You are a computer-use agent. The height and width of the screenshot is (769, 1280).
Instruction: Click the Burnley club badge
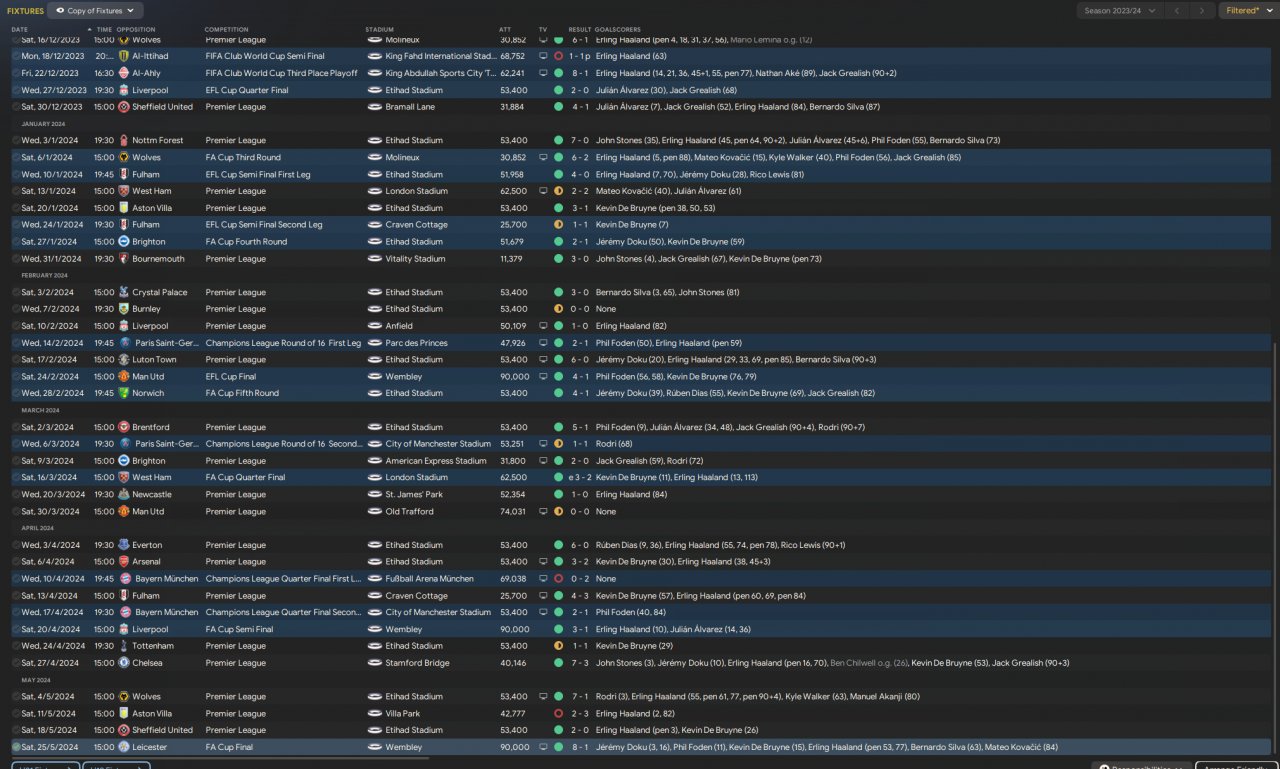click(x=124, y=309)
